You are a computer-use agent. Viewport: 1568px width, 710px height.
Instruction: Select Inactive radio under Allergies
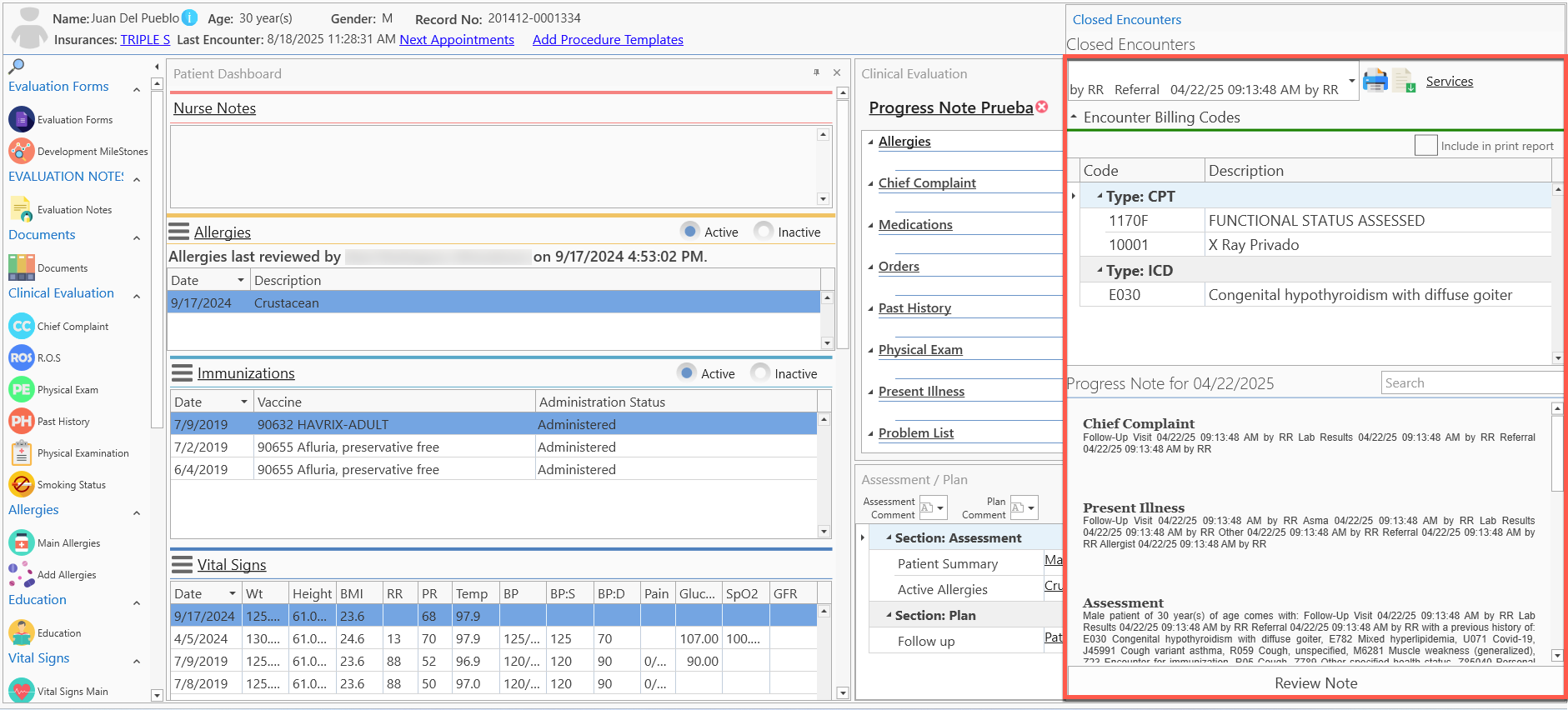[x=764, y=231]
